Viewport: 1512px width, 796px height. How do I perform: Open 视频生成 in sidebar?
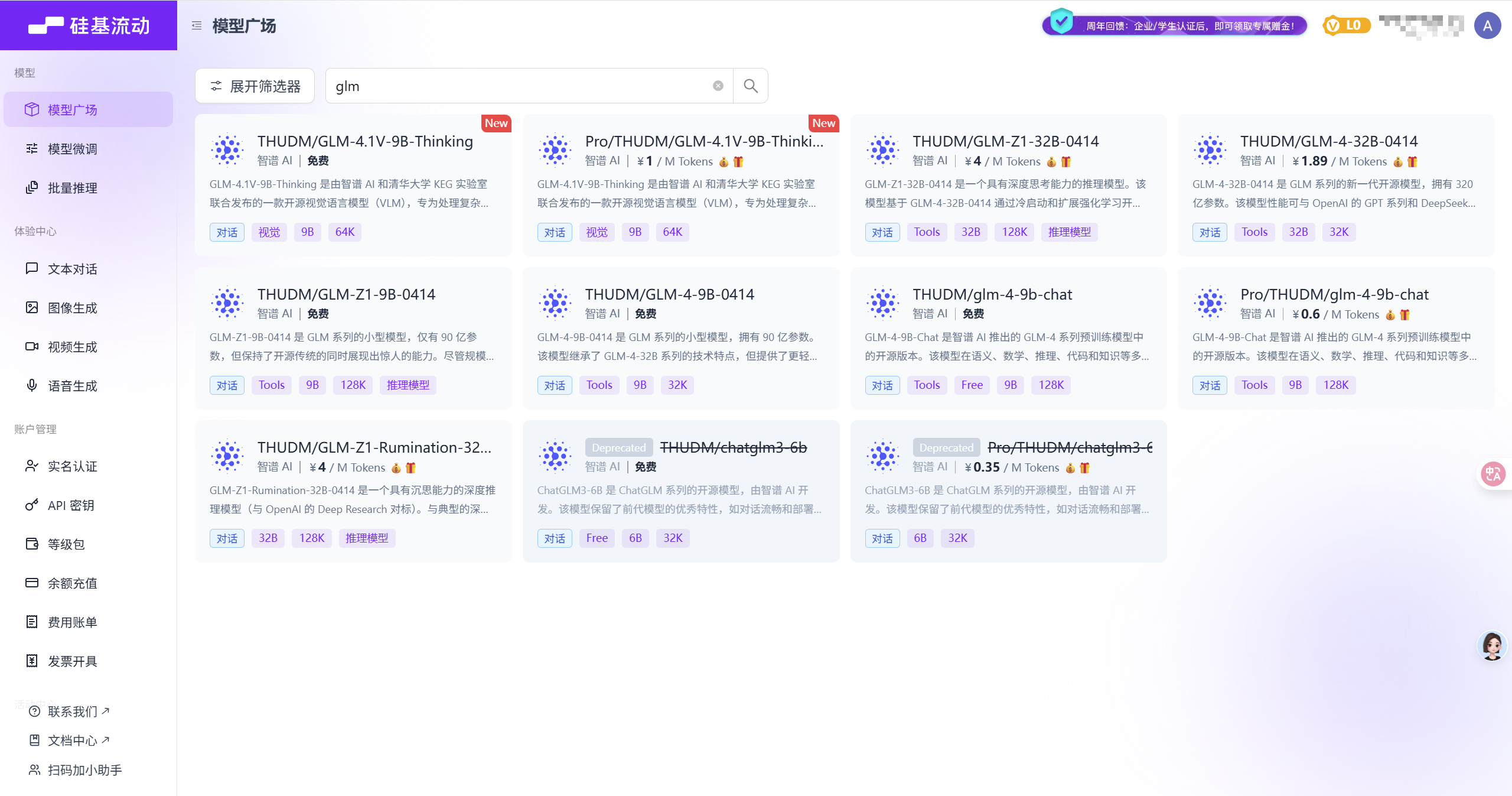[89, 347]
